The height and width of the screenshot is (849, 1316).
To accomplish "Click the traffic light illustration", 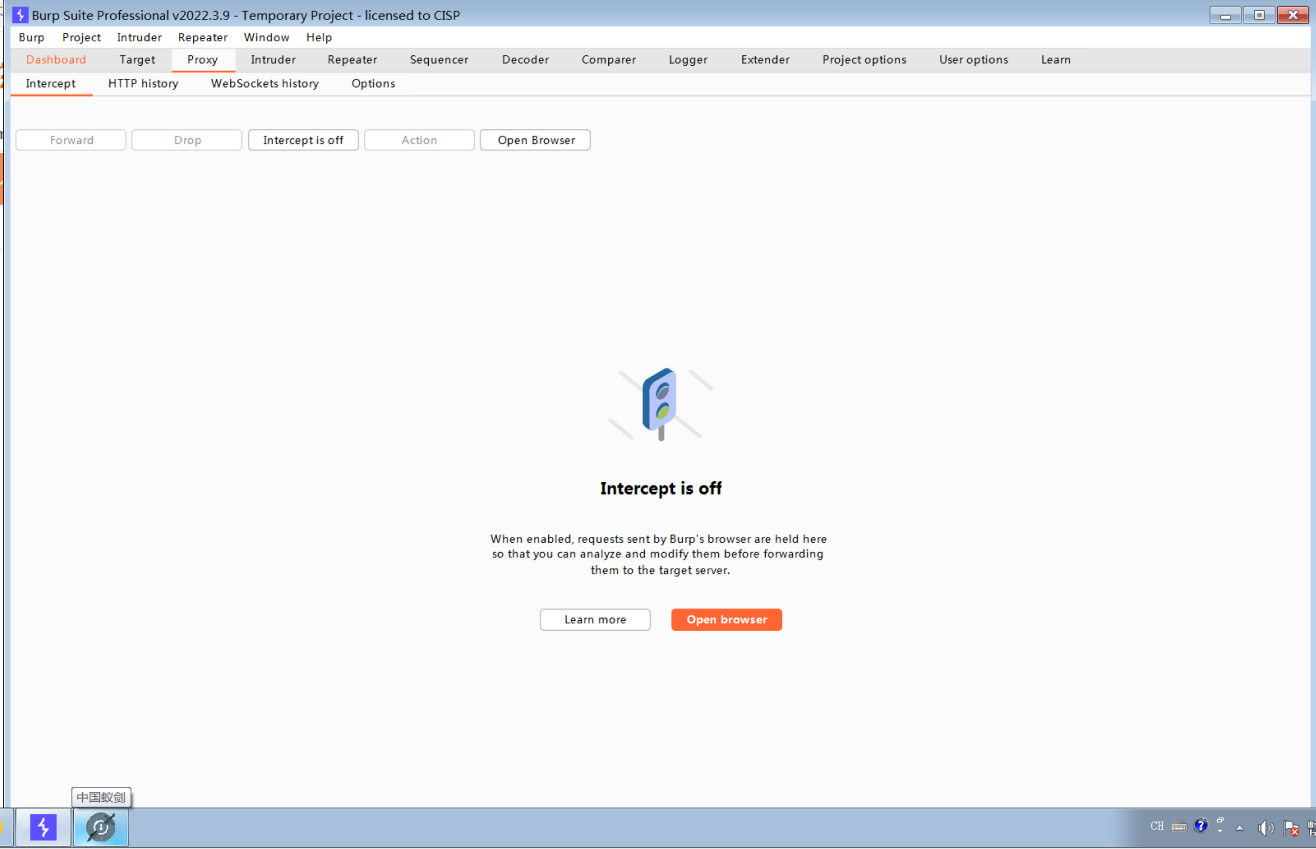I will (660, 404).
